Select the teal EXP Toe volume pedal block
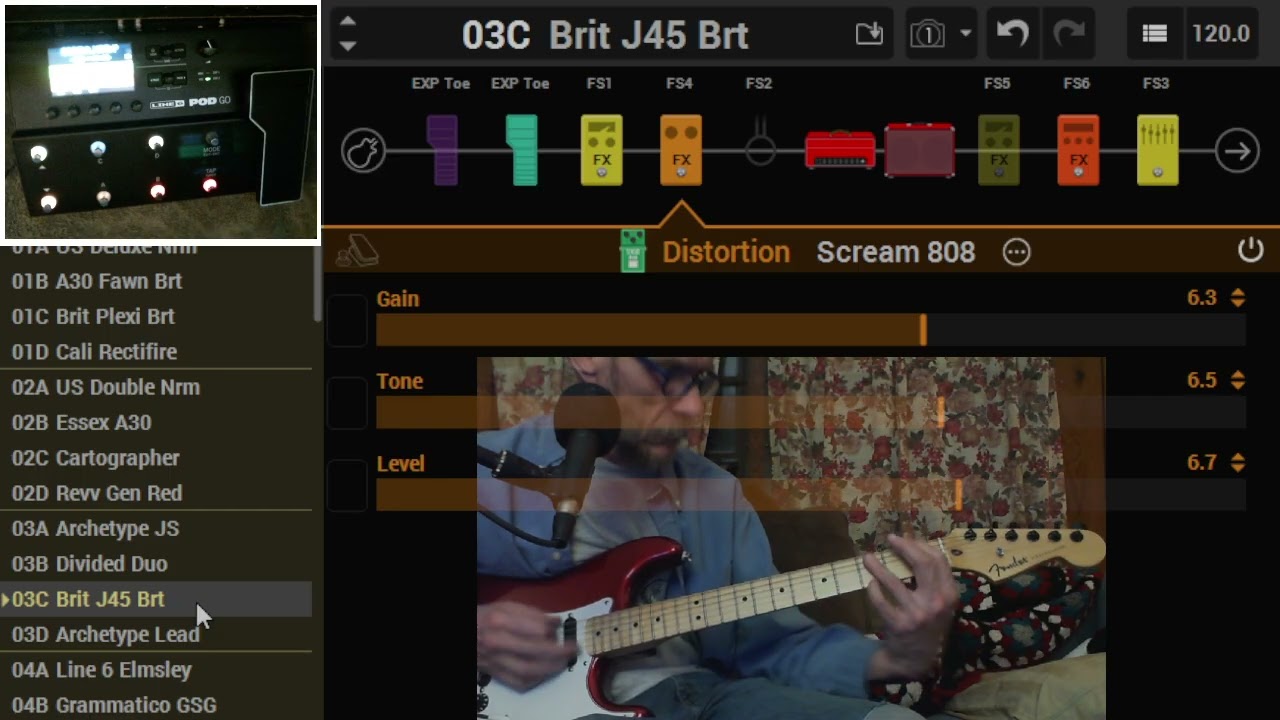Screen dimensions: 1280x720 click(x=521, y=151)
